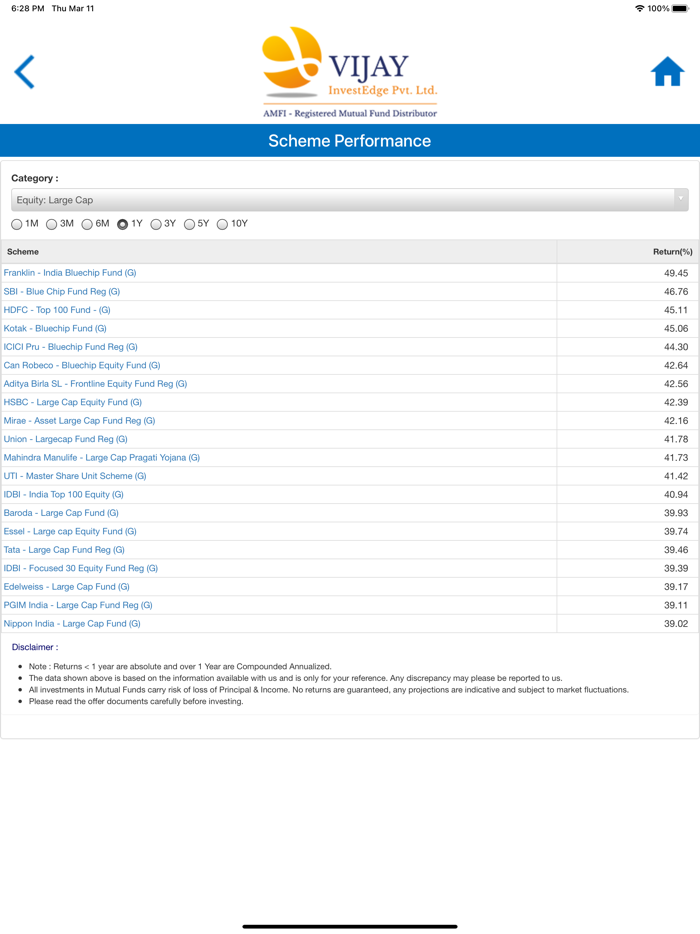This screenshot has height=934, width=700.
Task: Open IDBI - India Top 100 Equity (G)
Action: tap(64, 494)
